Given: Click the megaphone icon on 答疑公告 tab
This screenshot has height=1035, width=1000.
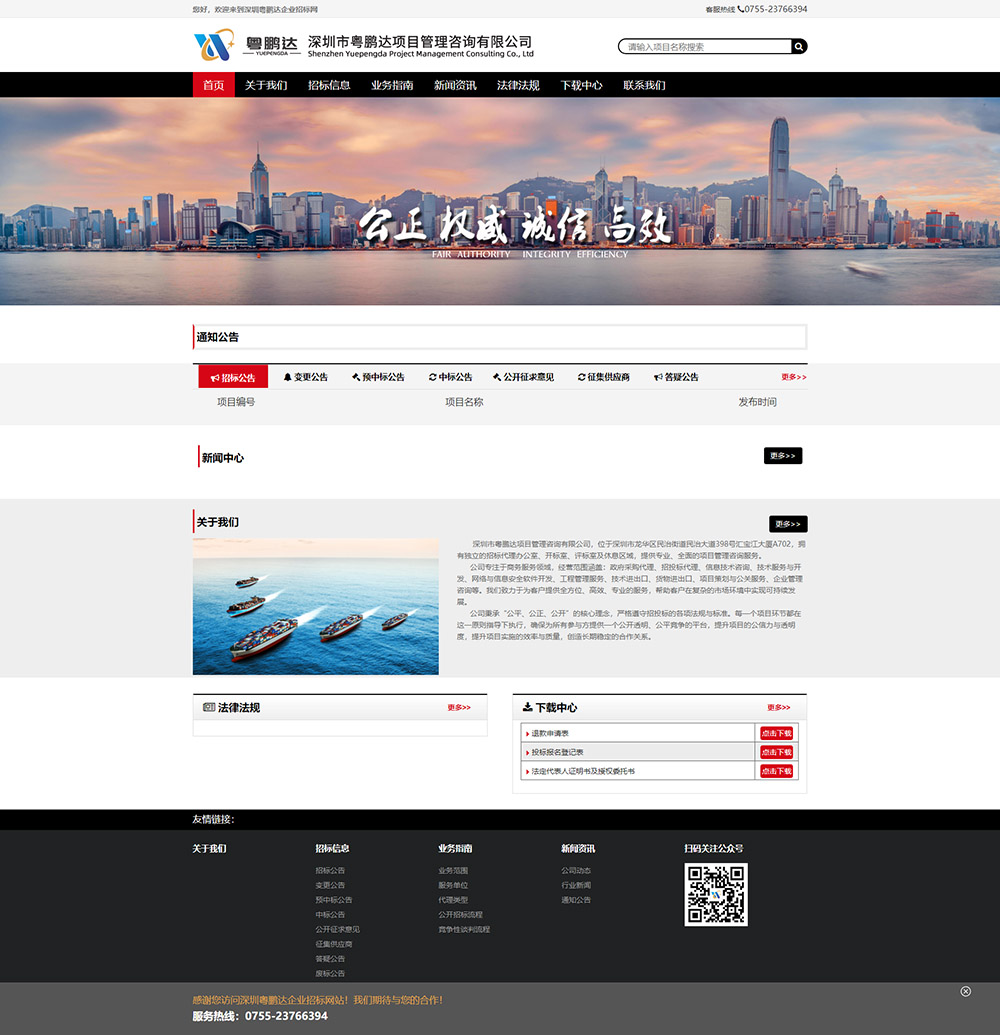Looking at the screenshot, I should 658,377.
